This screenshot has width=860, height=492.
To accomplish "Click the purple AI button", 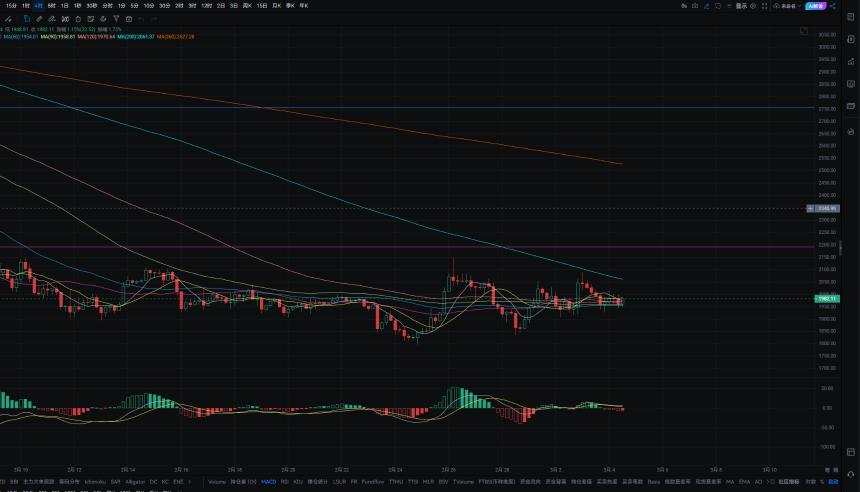I will (x=816, y=6).
